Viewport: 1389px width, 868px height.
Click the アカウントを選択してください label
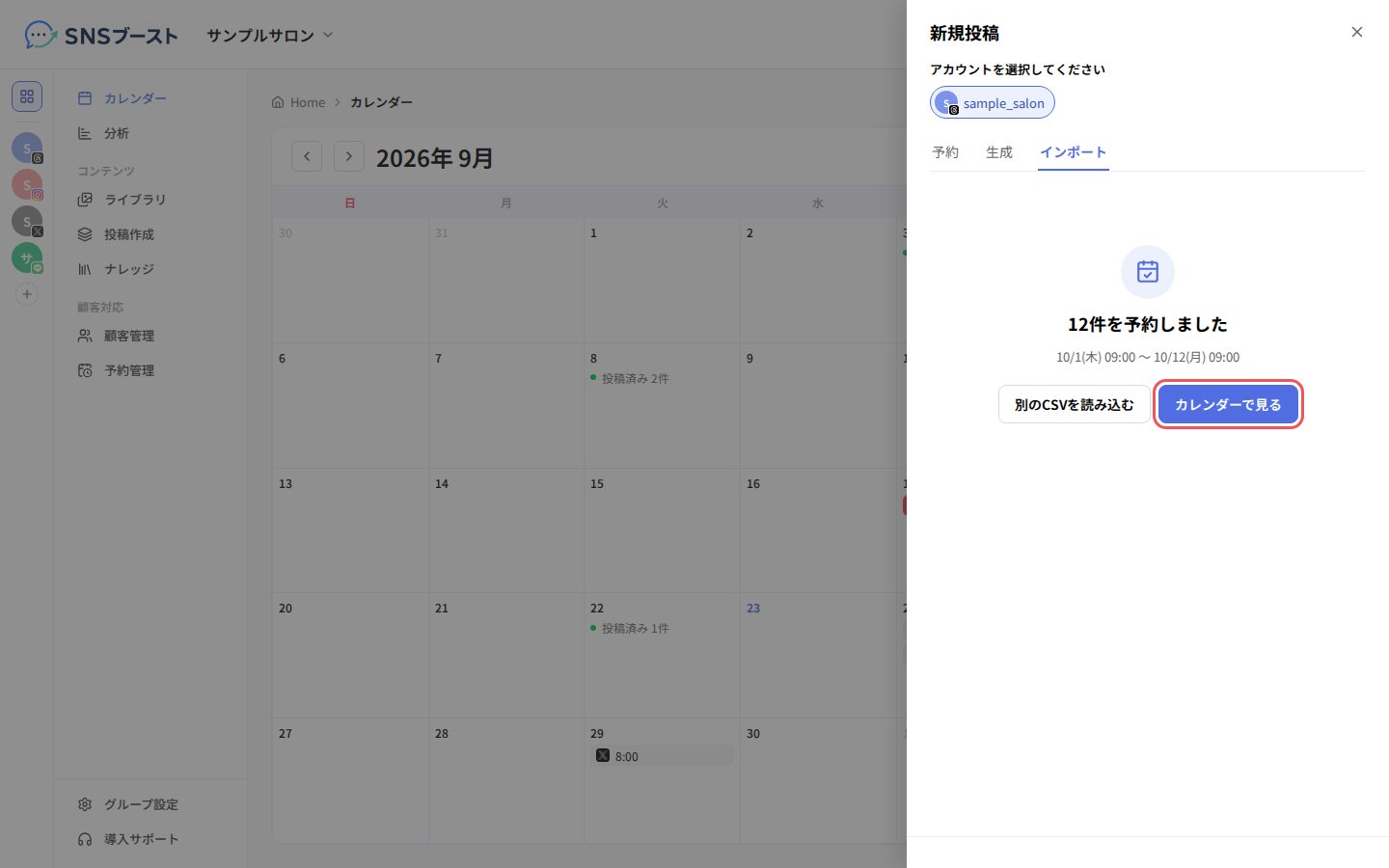[1018, 69]
